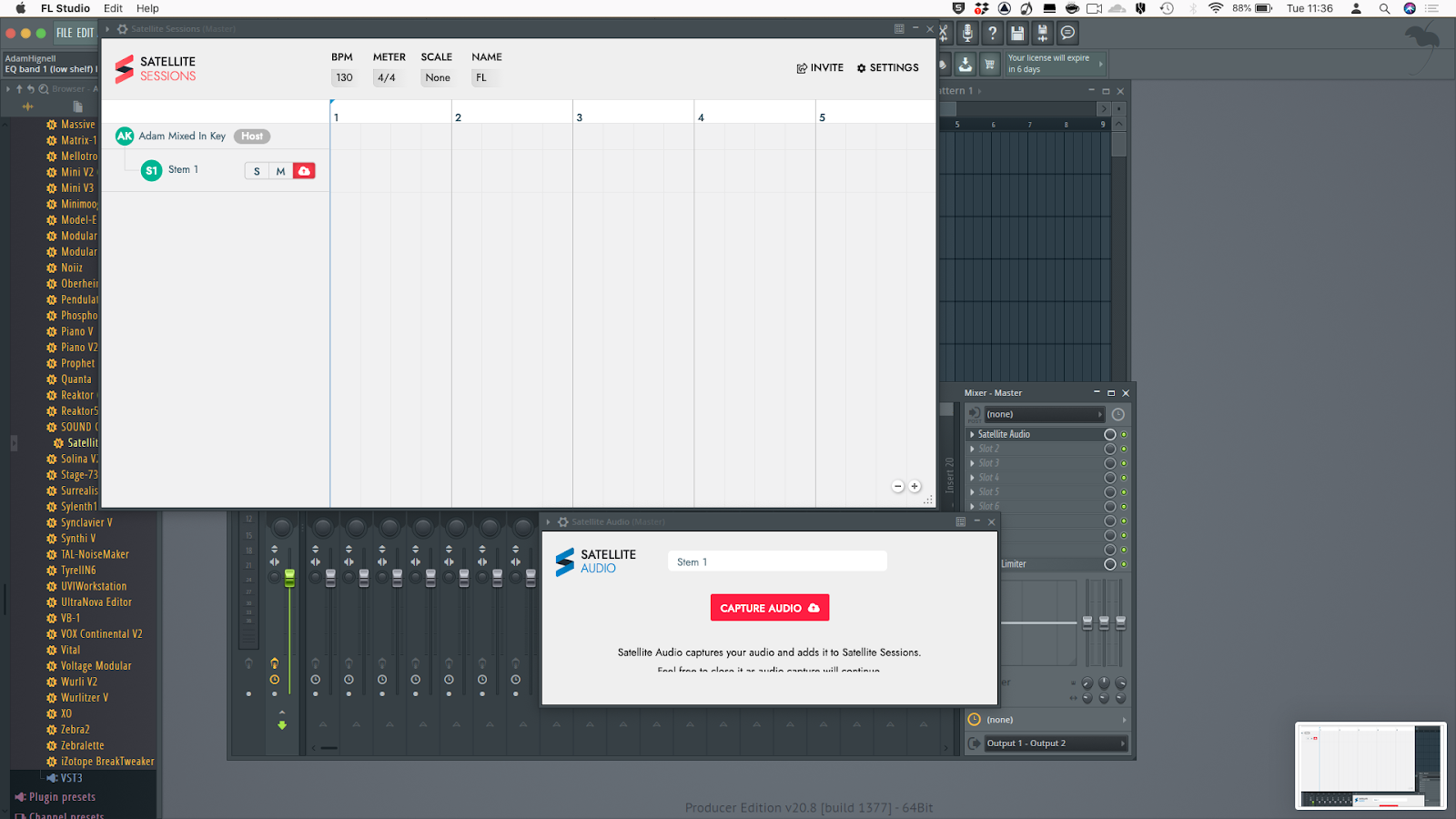Toggle Limiter slot green enable light
The height and width of the screenshot is (819, 1456).
[1124, 564]
